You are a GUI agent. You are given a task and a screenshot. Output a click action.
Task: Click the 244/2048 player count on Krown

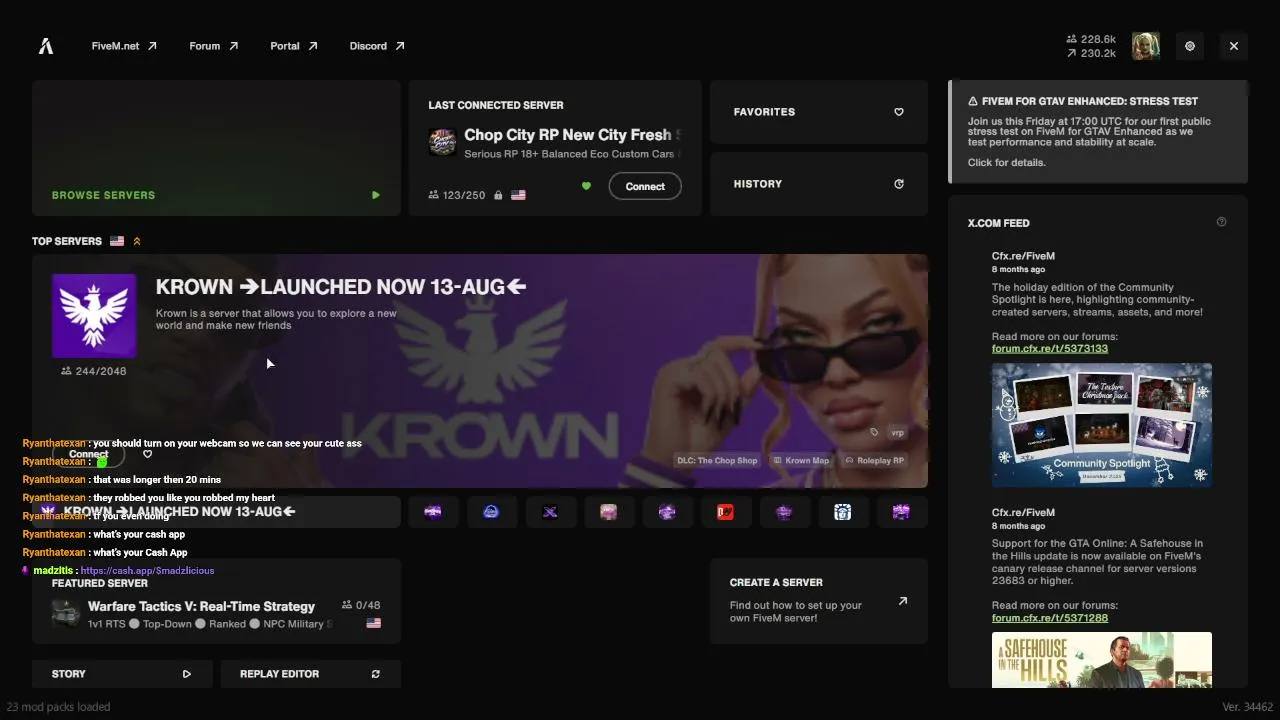tap(94, 371)
